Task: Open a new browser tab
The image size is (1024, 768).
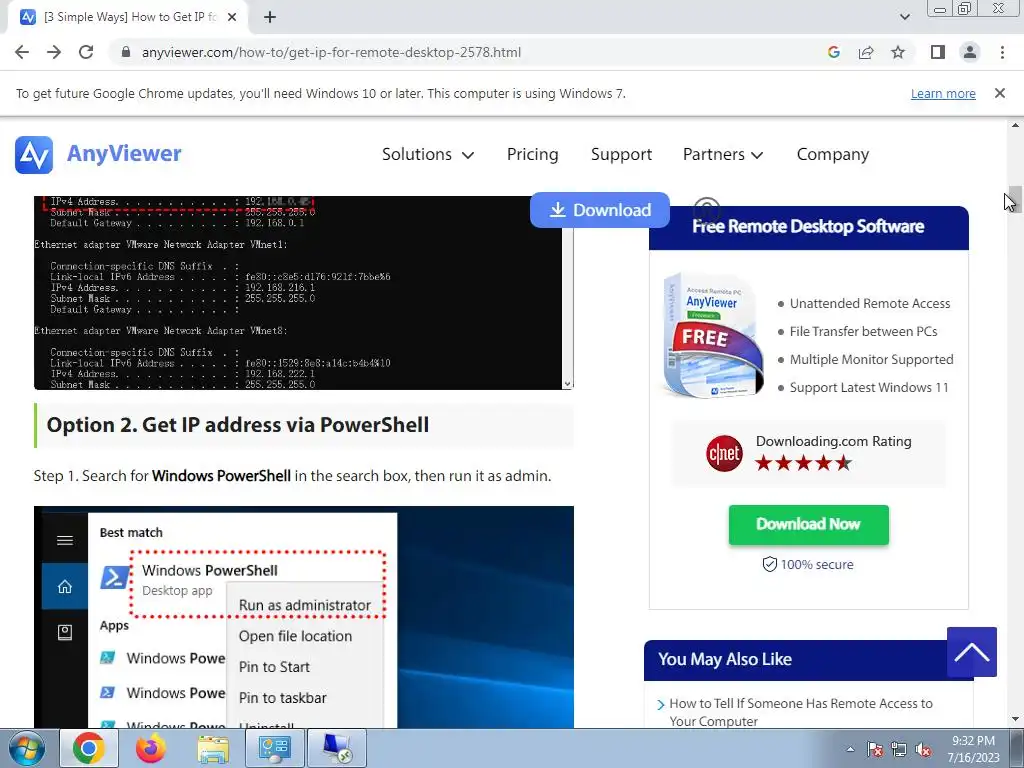Action: click(x=270, y=18)
